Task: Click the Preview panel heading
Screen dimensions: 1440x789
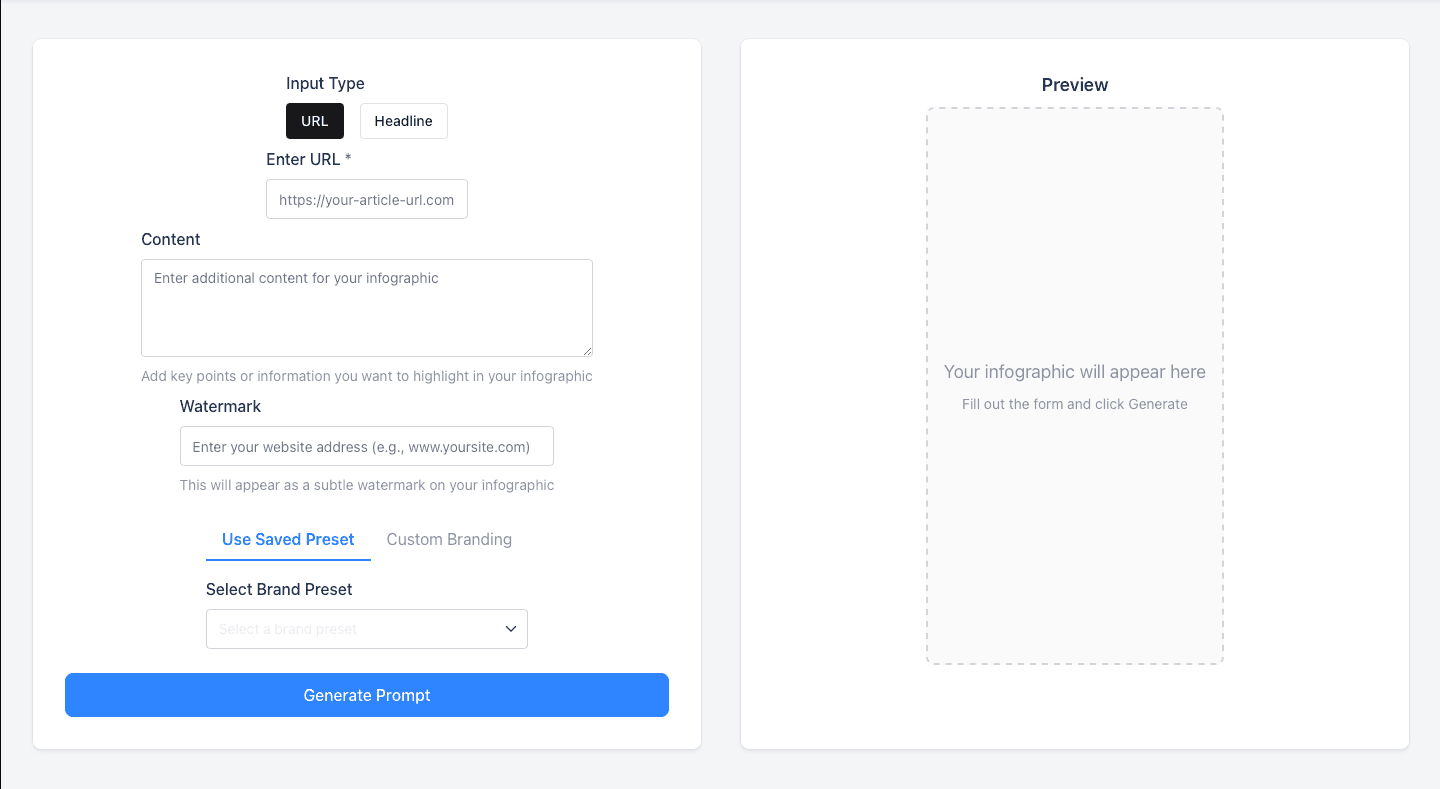Action: coord(1074,85)
